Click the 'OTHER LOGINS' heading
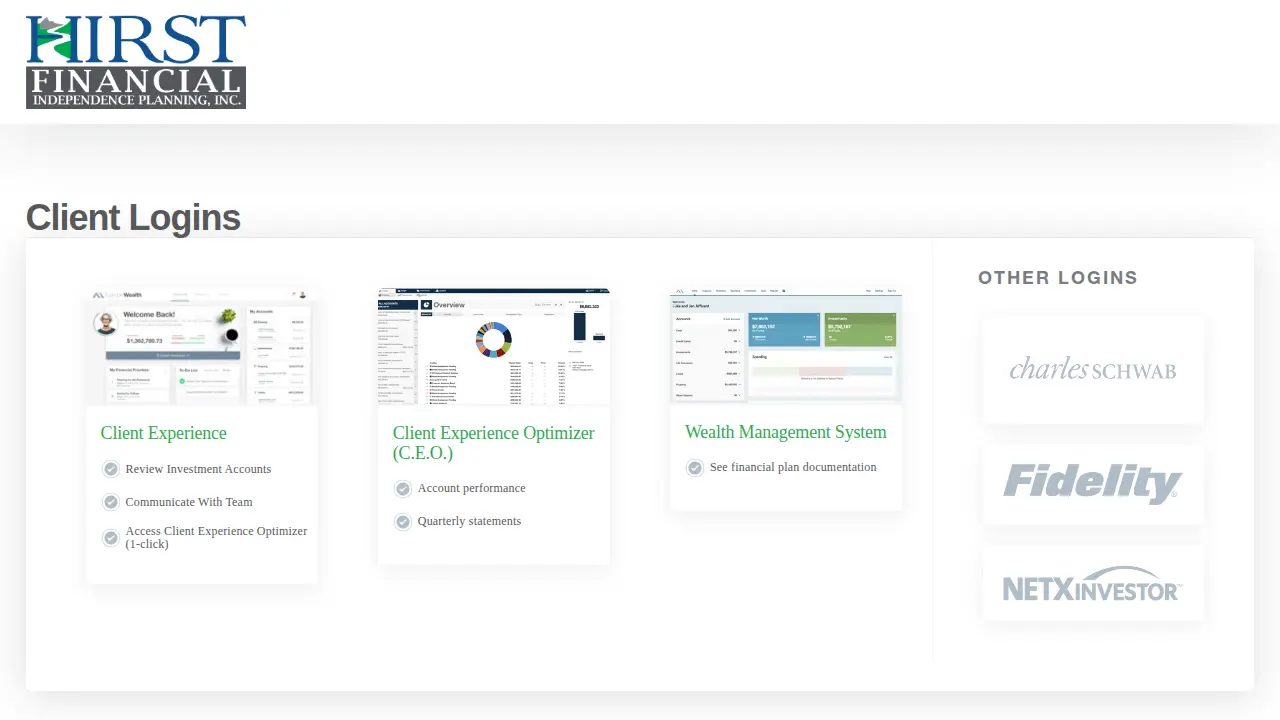Image resolution: width=1280 pixels, height=720 pixels. point(1058,278)
